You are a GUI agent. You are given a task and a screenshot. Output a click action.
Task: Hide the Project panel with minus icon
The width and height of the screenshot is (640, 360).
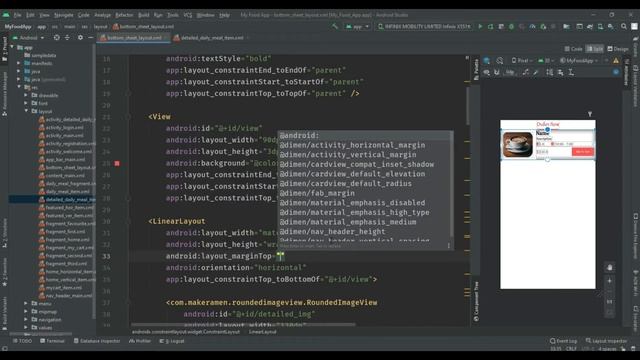pyautogui.click(x=90, y=38)
